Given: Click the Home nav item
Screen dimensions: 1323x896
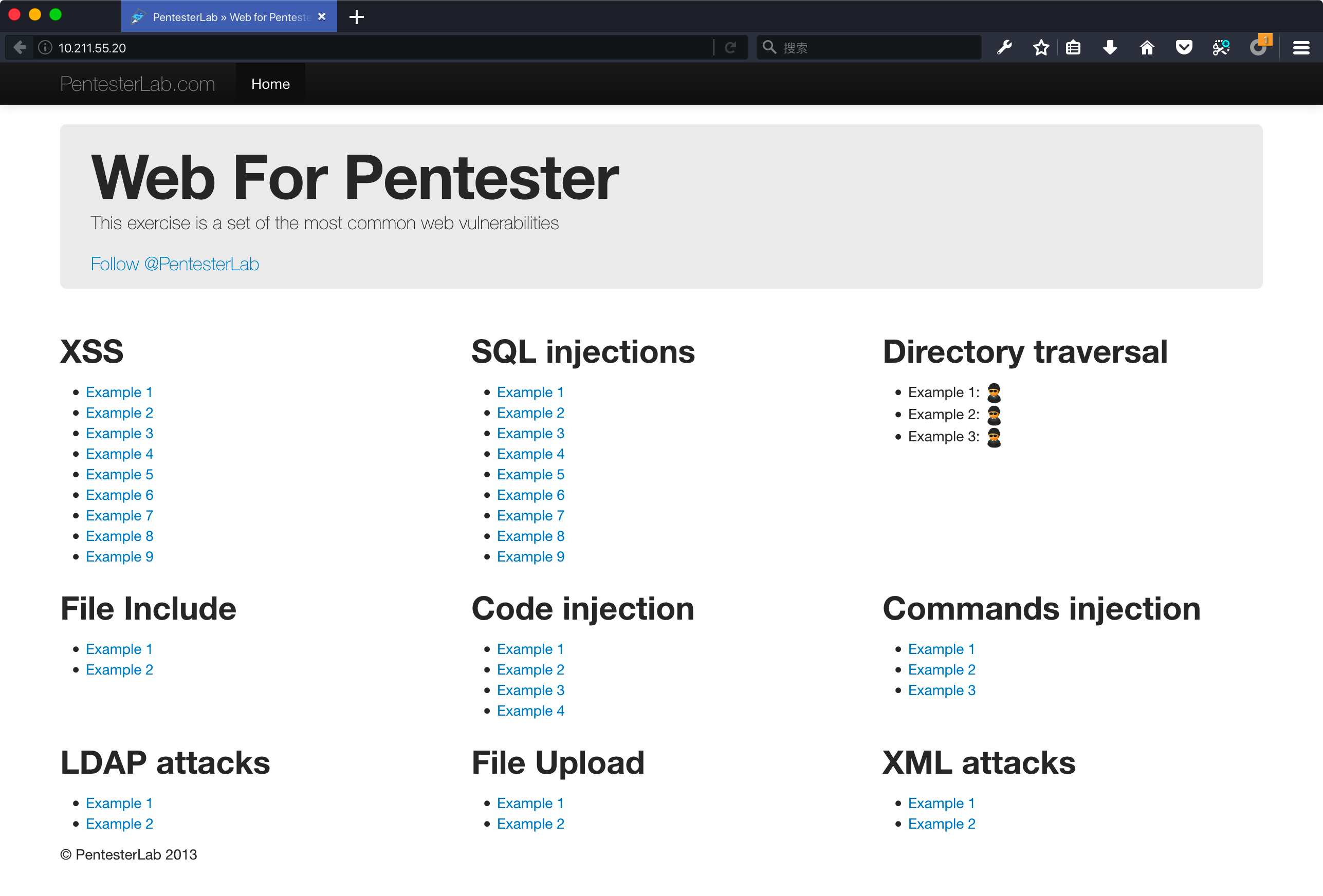Looking at the screenshot, I should pos(270,84).
